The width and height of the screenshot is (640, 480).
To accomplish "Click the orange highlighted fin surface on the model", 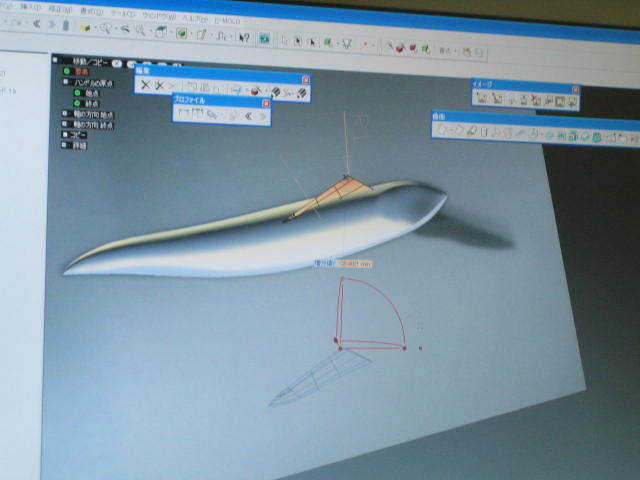I will coord(335,194).
